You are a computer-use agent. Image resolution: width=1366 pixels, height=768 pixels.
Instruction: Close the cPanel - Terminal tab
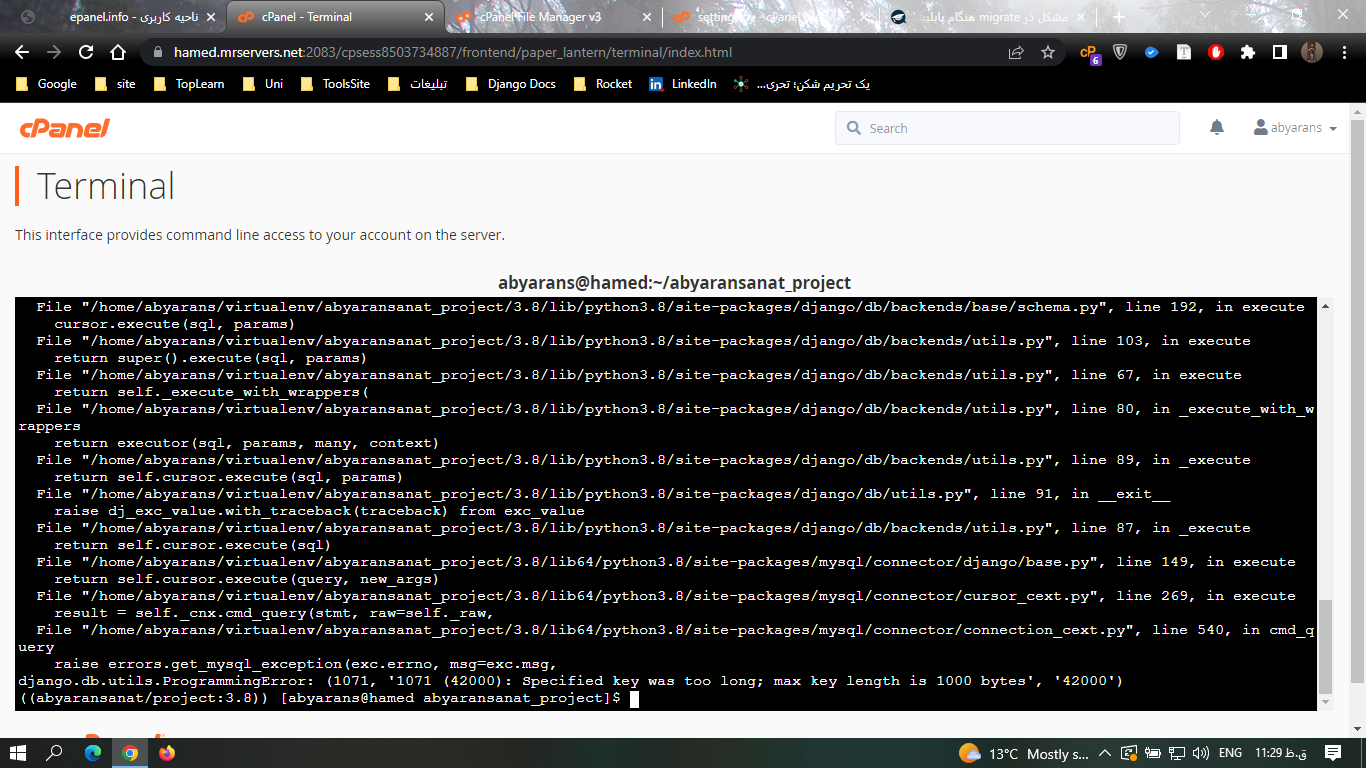tap(429, 17)
